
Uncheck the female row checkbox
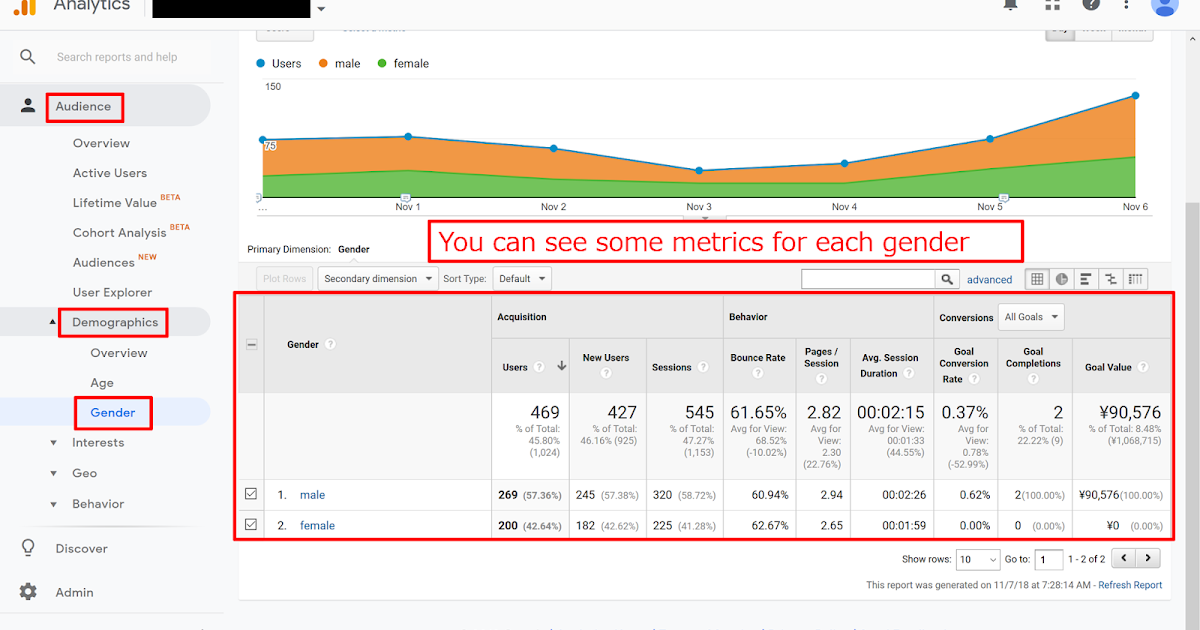tap(249, 525)
